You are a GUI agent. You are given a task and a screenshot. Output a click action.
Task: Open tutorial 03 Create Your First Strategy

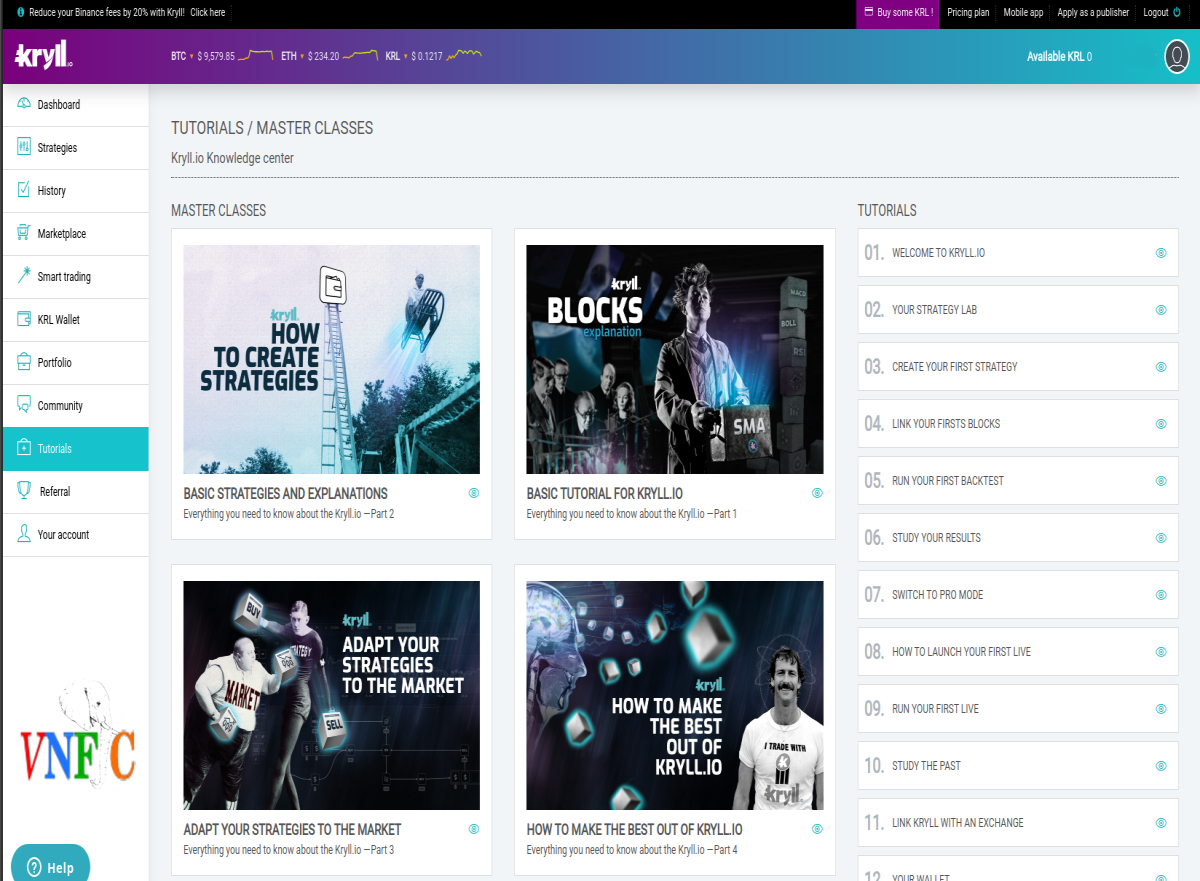(1018, 367)
